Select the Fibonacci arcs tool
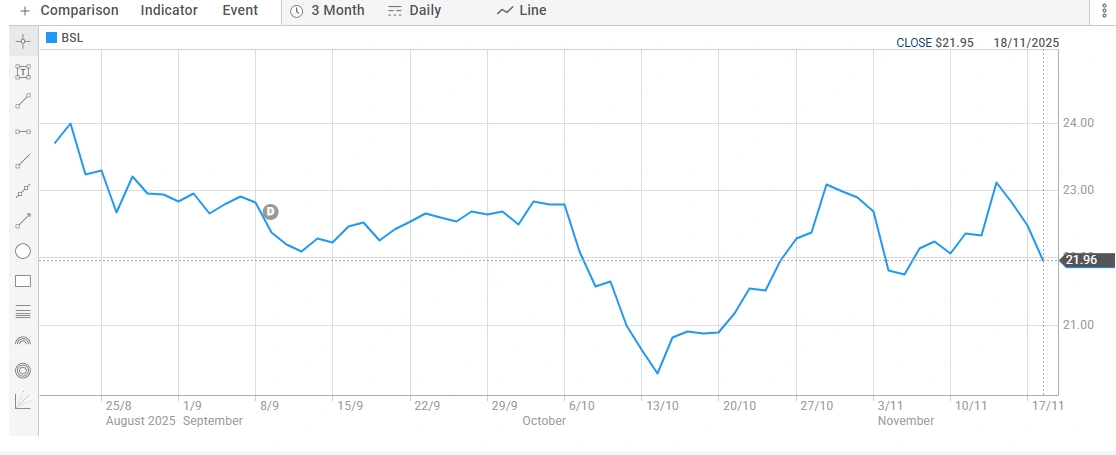The height and width of the screenshot is (455, 1116). [x=23, y=341]
